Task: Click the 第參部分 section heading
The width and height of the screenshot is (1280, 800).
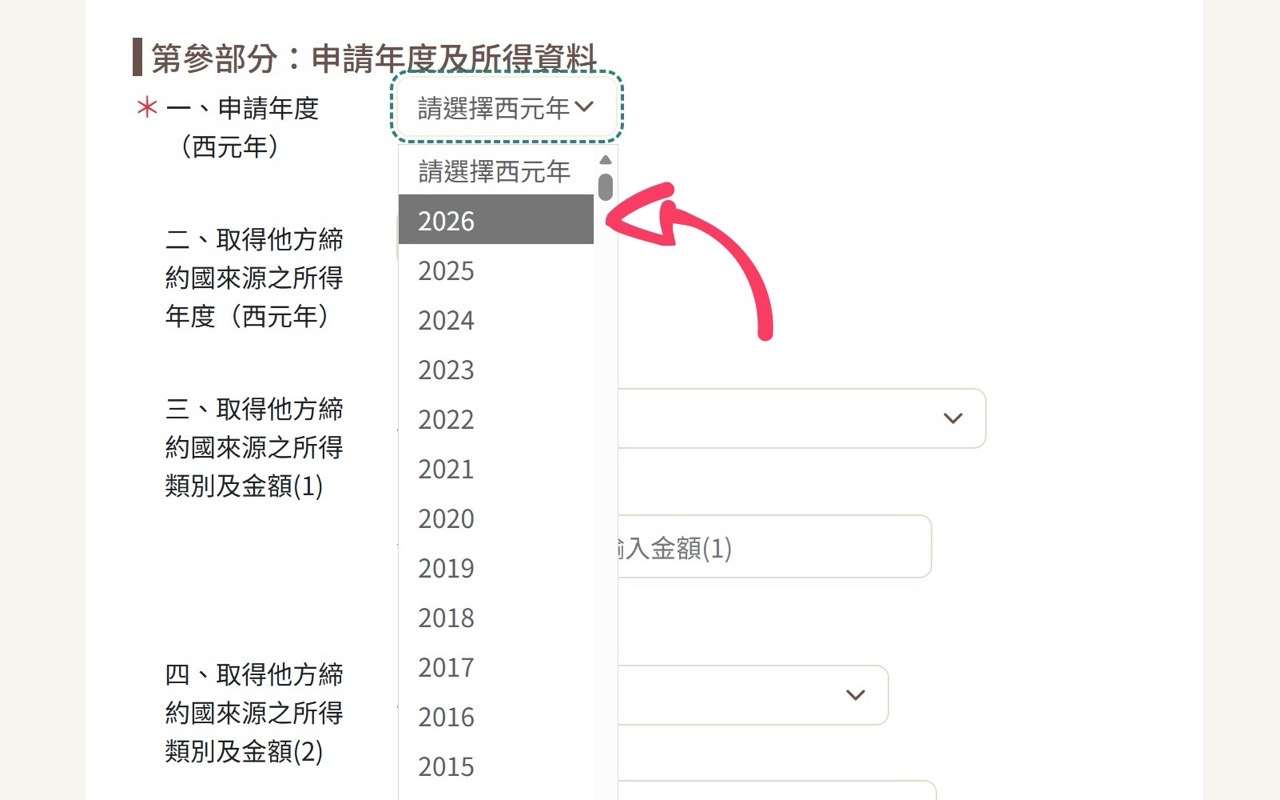Action: [370, 58]
